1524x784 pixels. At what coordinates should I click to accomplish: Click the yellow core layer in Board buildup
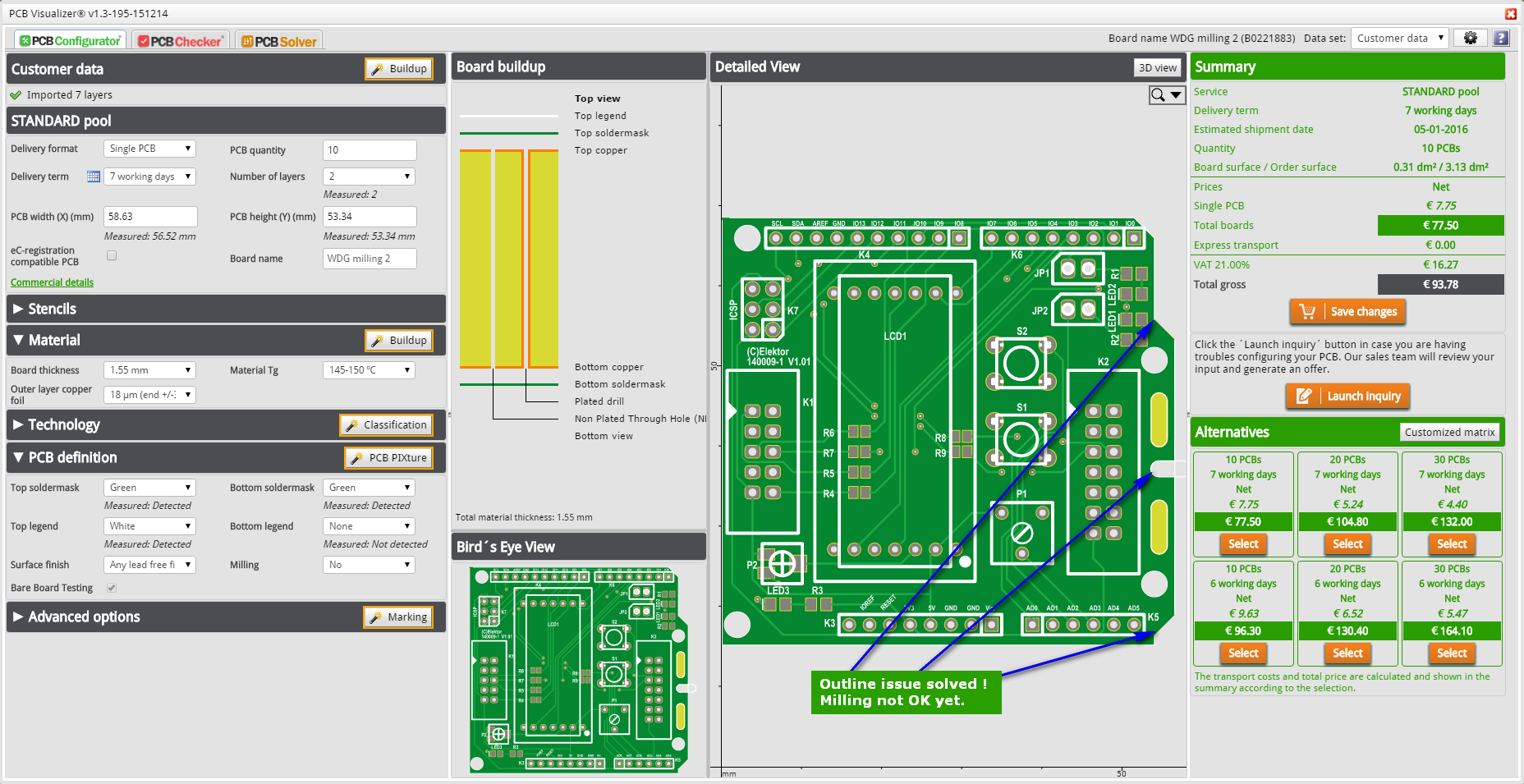pyautogui.click(x=508, y=259)
